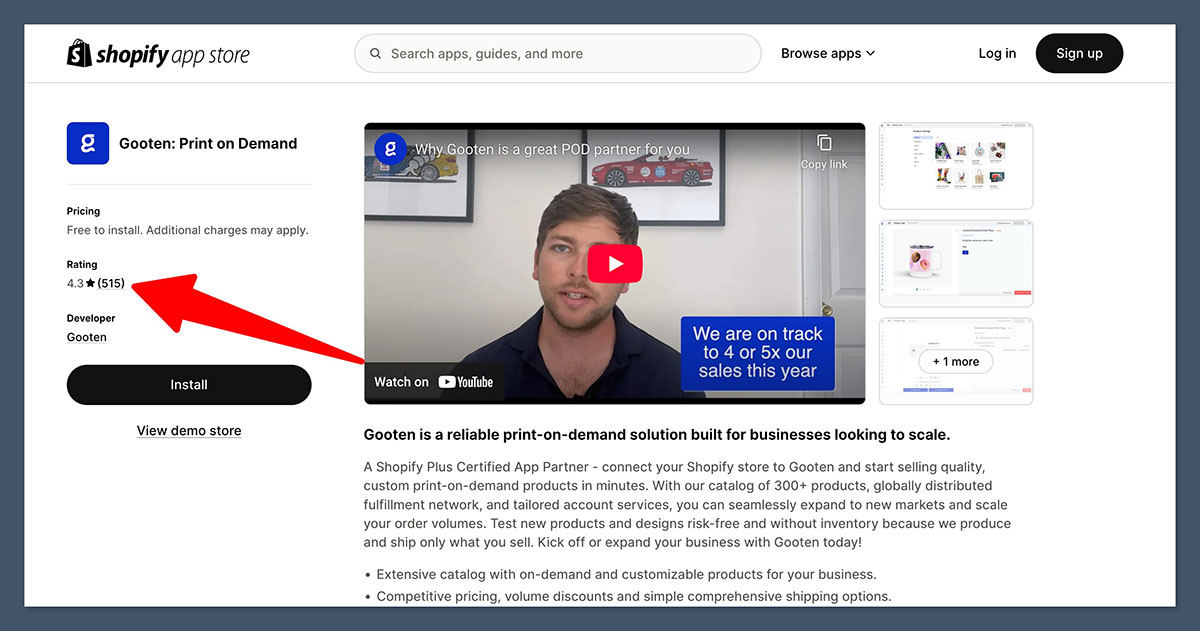Click the 'Competitive pricing' bullet point text

click(634, 597)
